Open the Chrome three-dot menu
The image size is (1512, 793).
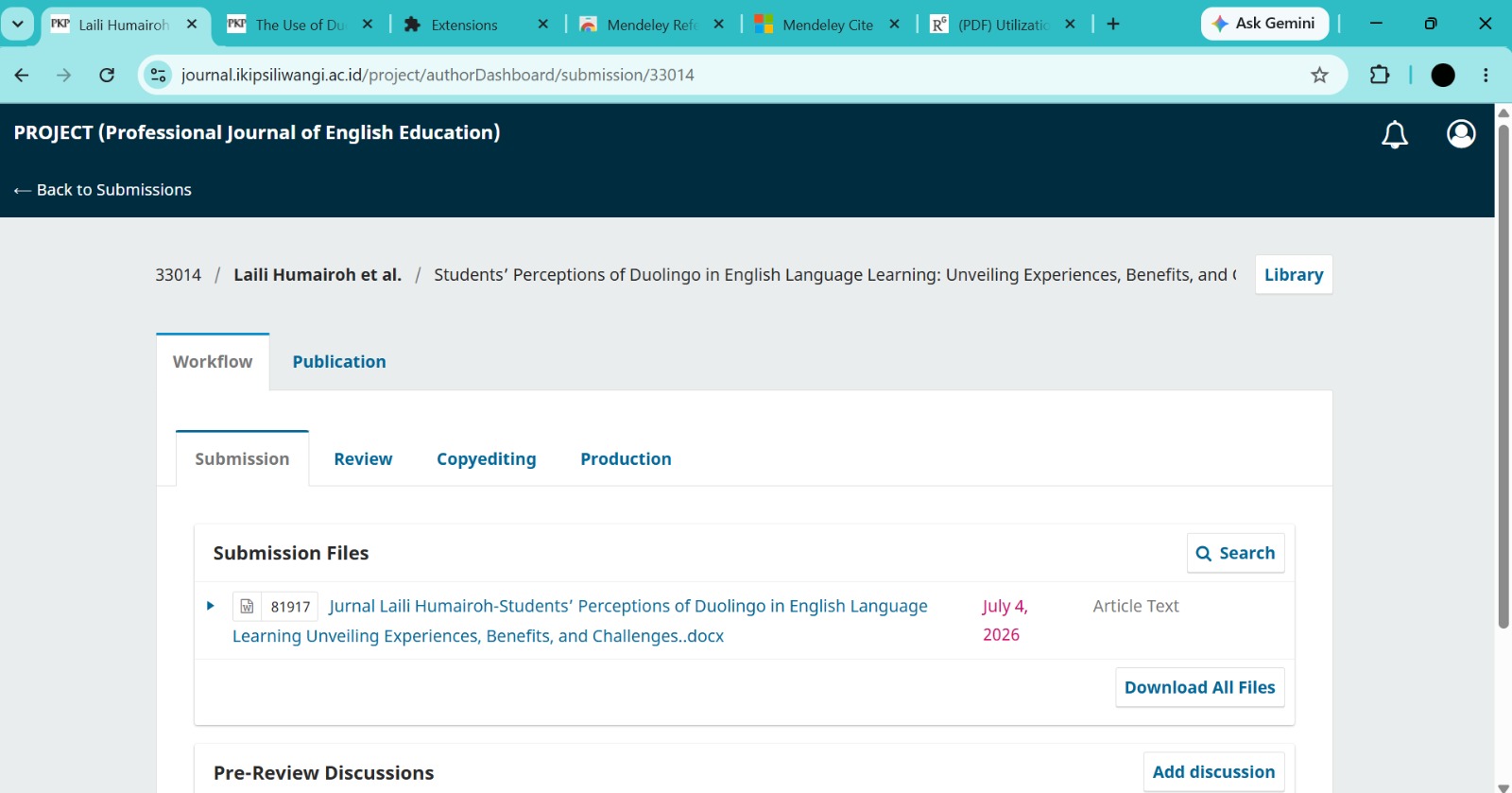point(1486,75)
